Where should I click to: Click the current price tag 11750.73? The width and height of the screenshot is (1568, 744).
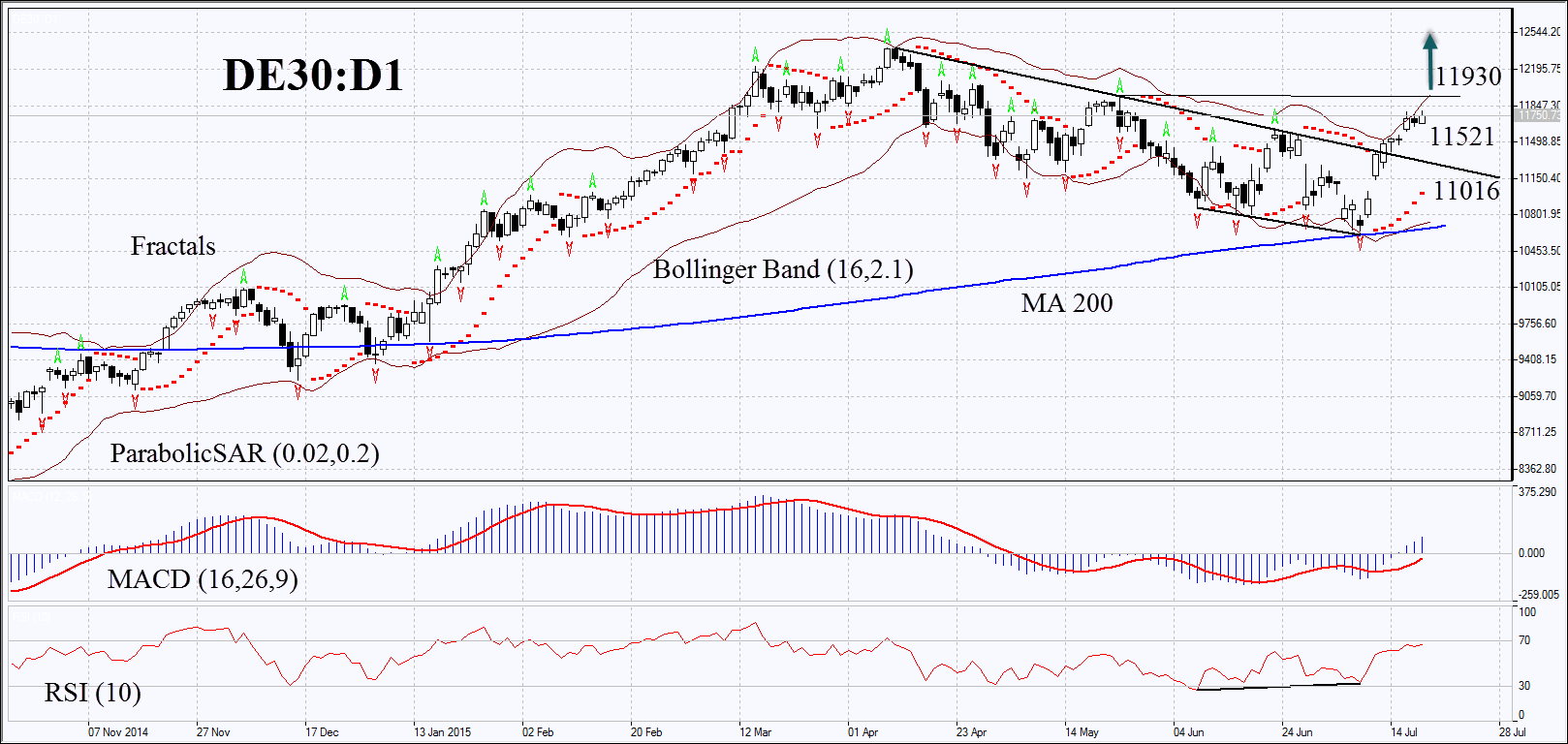click(1538, 115)
